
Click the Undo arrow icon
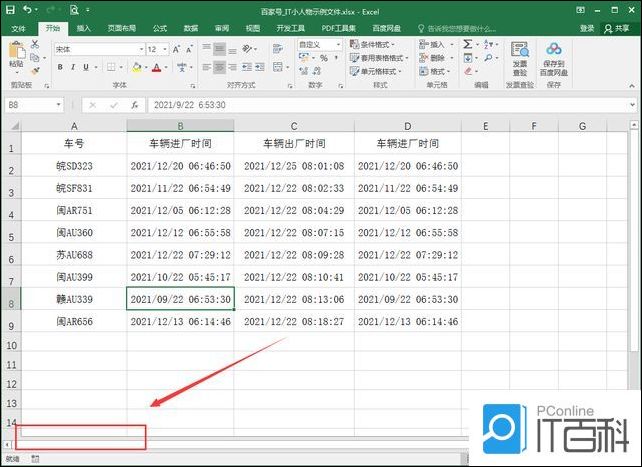pos(27,10)
